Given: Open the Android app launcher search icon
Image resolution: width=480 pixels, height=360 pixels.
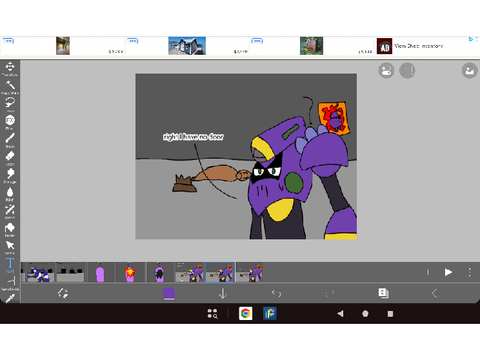Looking at the screenshot, I should click(x=212, y=314).
